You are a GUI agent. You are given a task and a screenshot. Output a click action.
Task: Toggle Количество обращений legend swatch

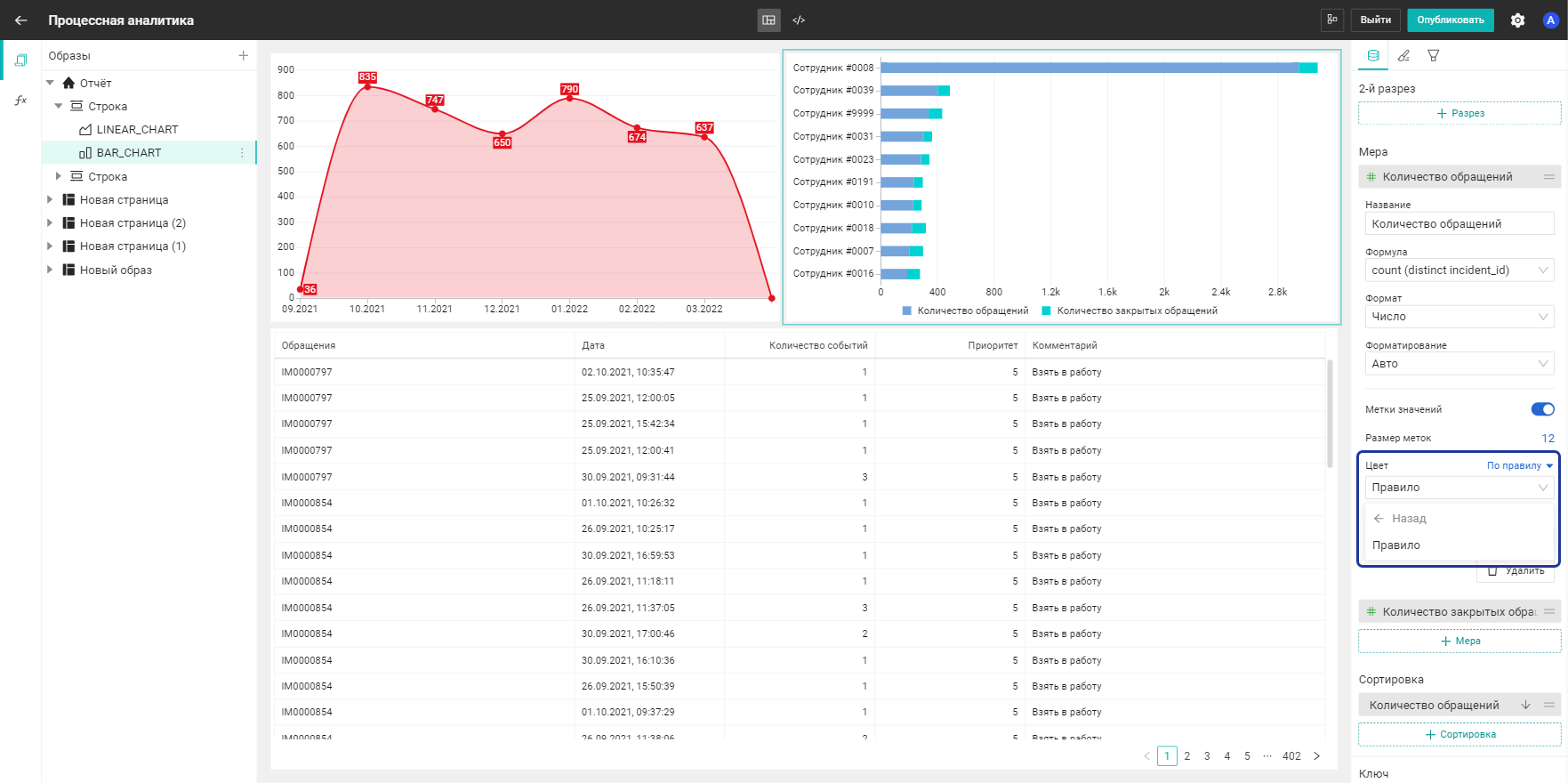coord(907,311)
